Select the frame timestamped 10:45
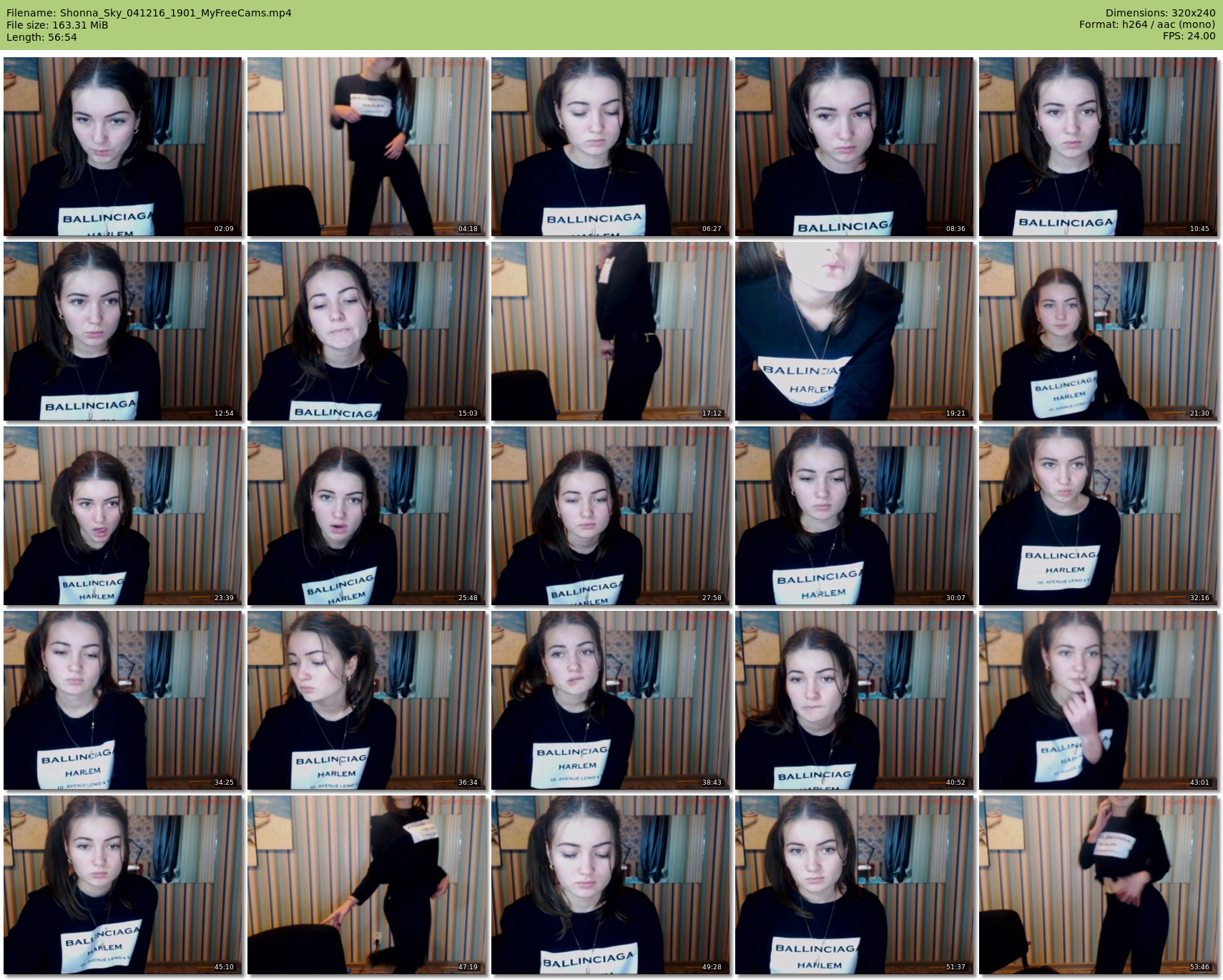1223x980 pixels. click(x=1098, y=147)
